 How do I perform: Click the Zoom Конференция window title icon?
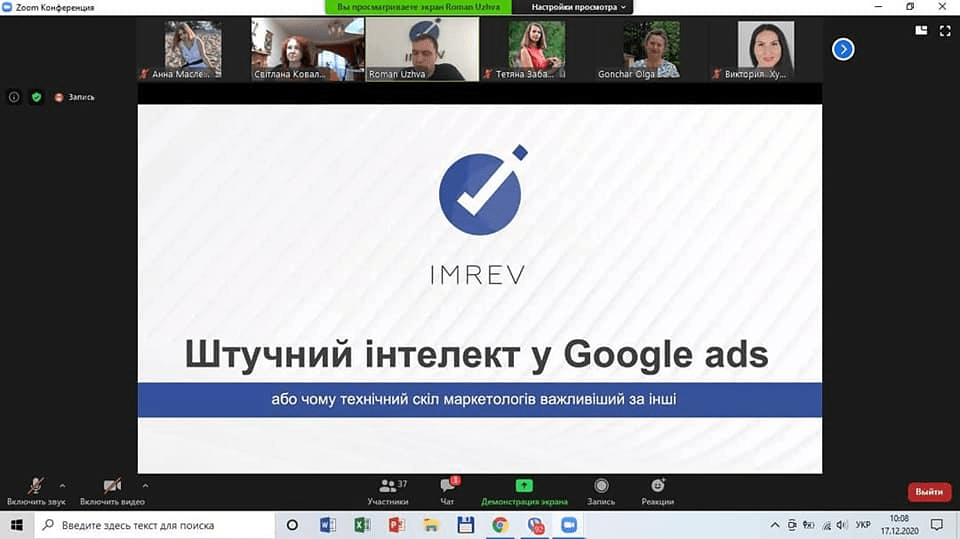(7, 7)
